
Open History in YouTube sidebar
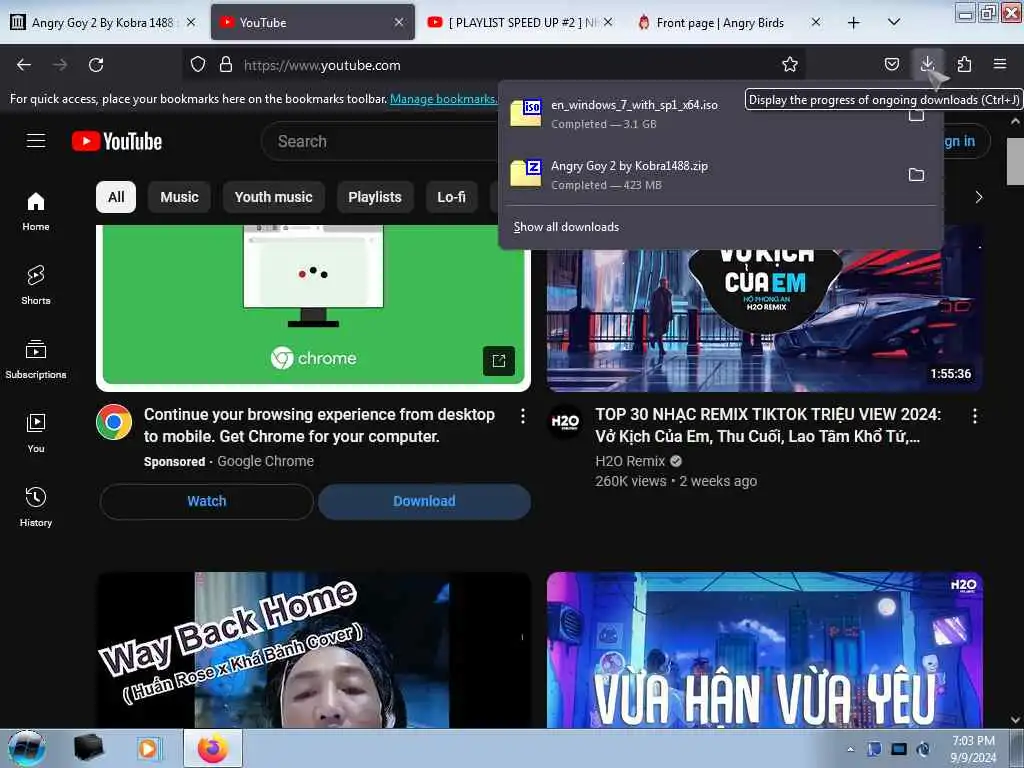click(x=36, y=507)
